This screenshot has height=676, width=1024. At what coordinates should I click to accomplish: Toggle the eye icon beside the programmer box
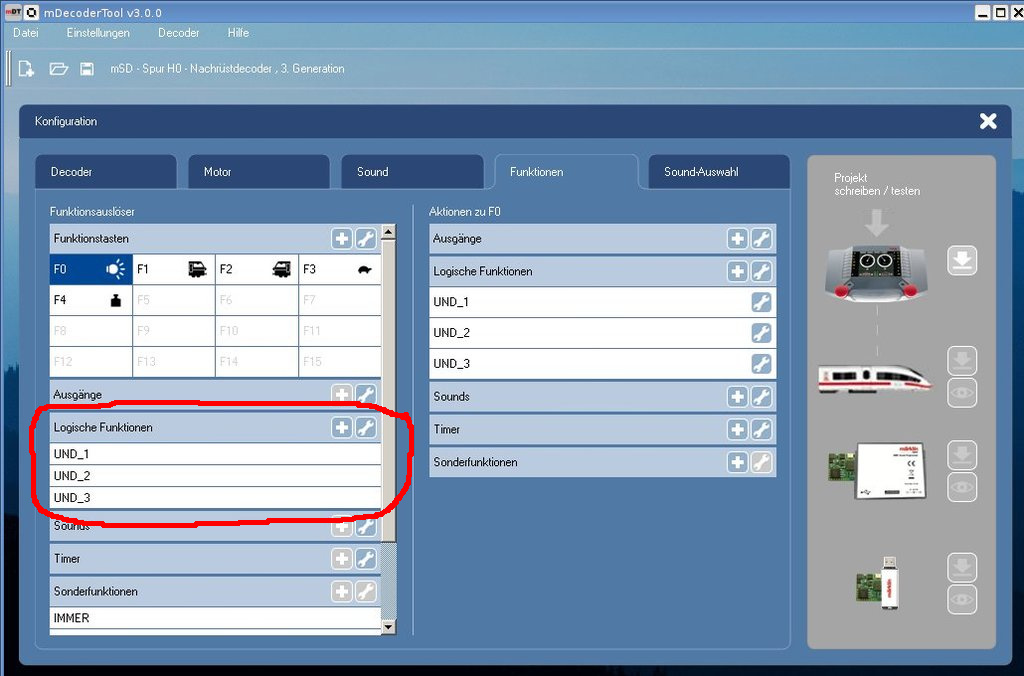pos(962,487)
